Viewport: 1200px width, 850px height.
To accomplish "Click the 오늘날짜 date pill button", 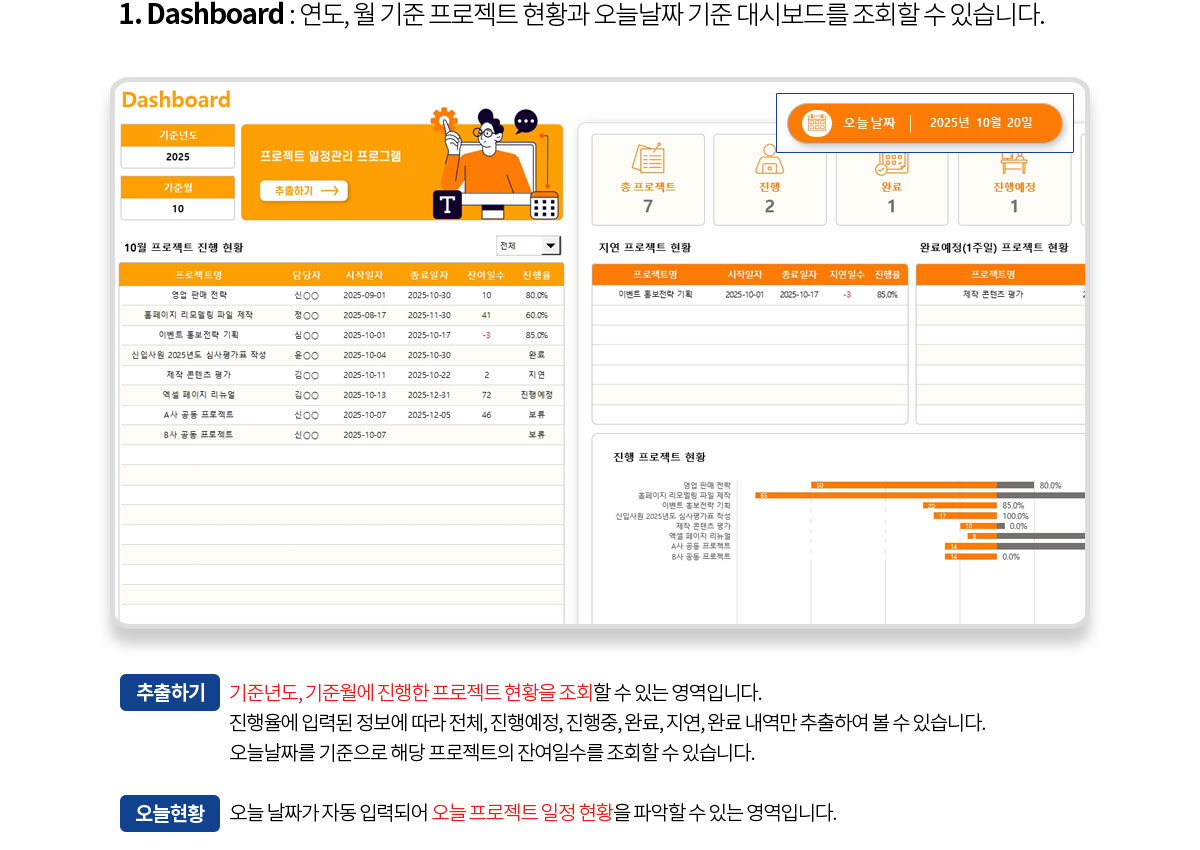I will click(x=924, y=123).
